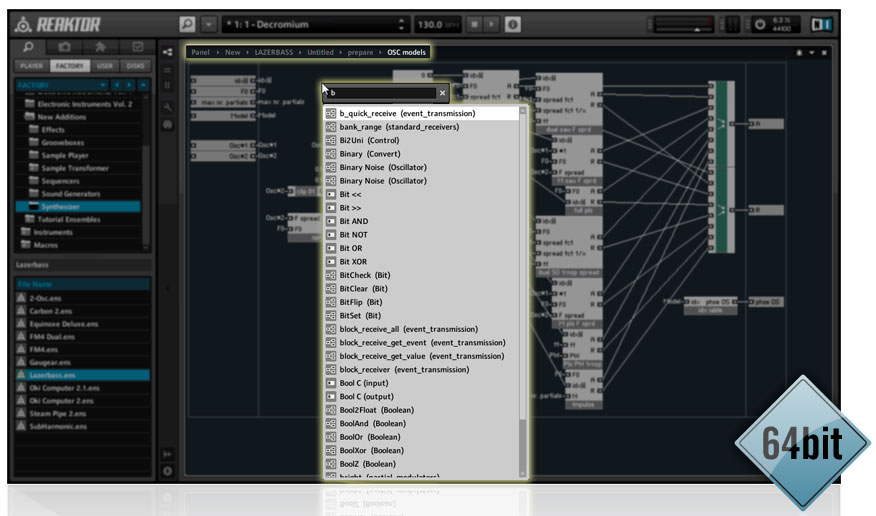Switch to the FACTORY tab
The image size is (876, 516).
(69, 66)
